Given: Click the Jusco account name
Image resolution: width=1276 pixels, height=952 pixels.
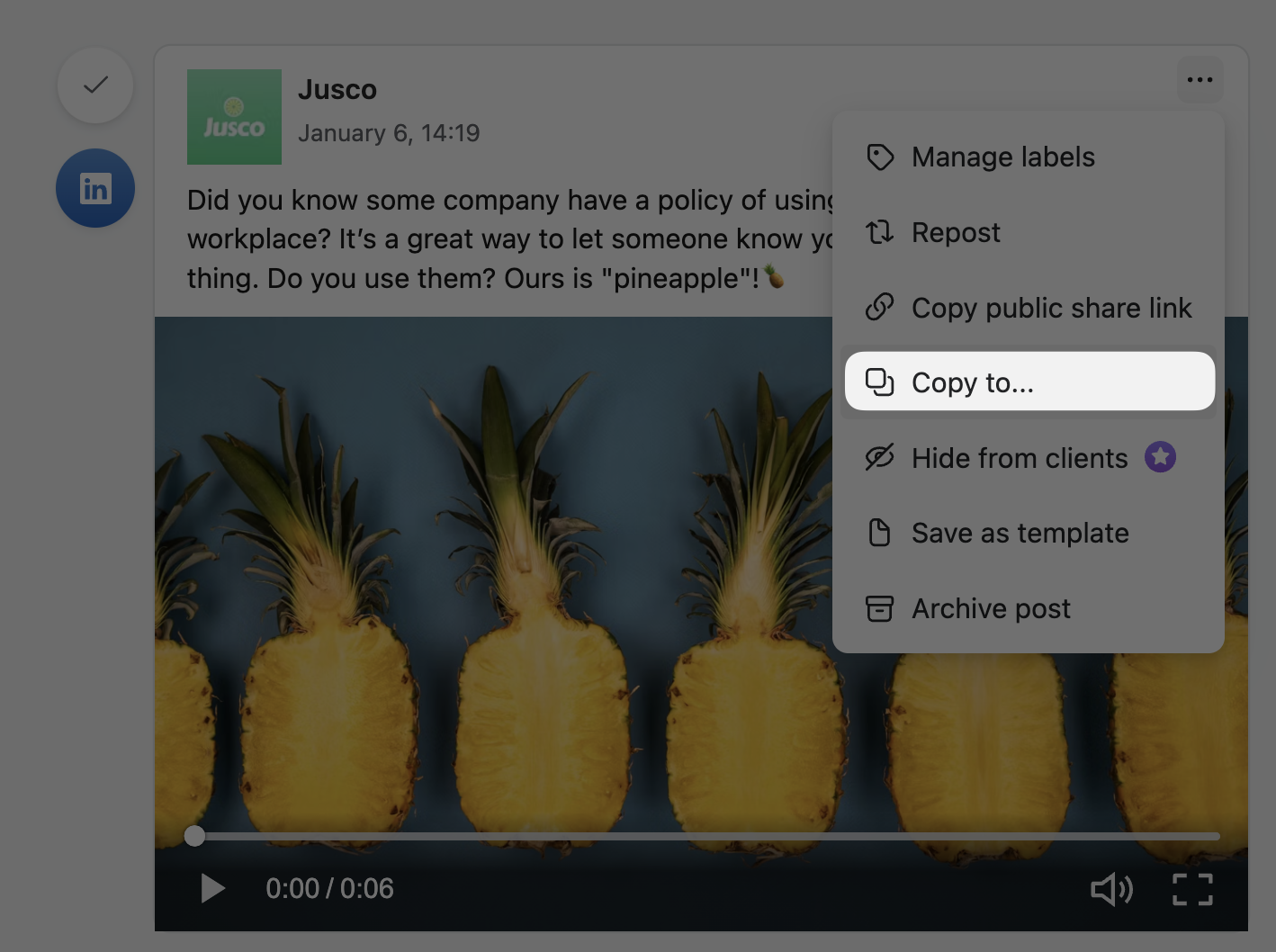Looking at the screenshot, I should pos(337,90).
